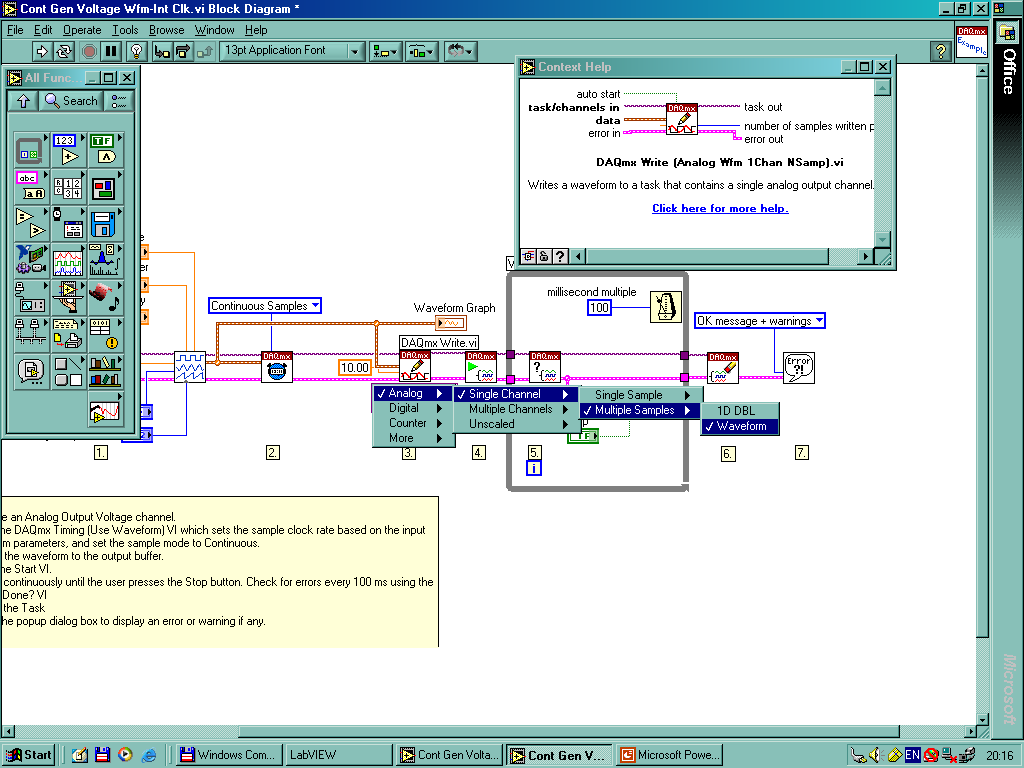The image size is (1024, 768).
Task: Click the Search button in All Functions palette
Action: (71, 101)
